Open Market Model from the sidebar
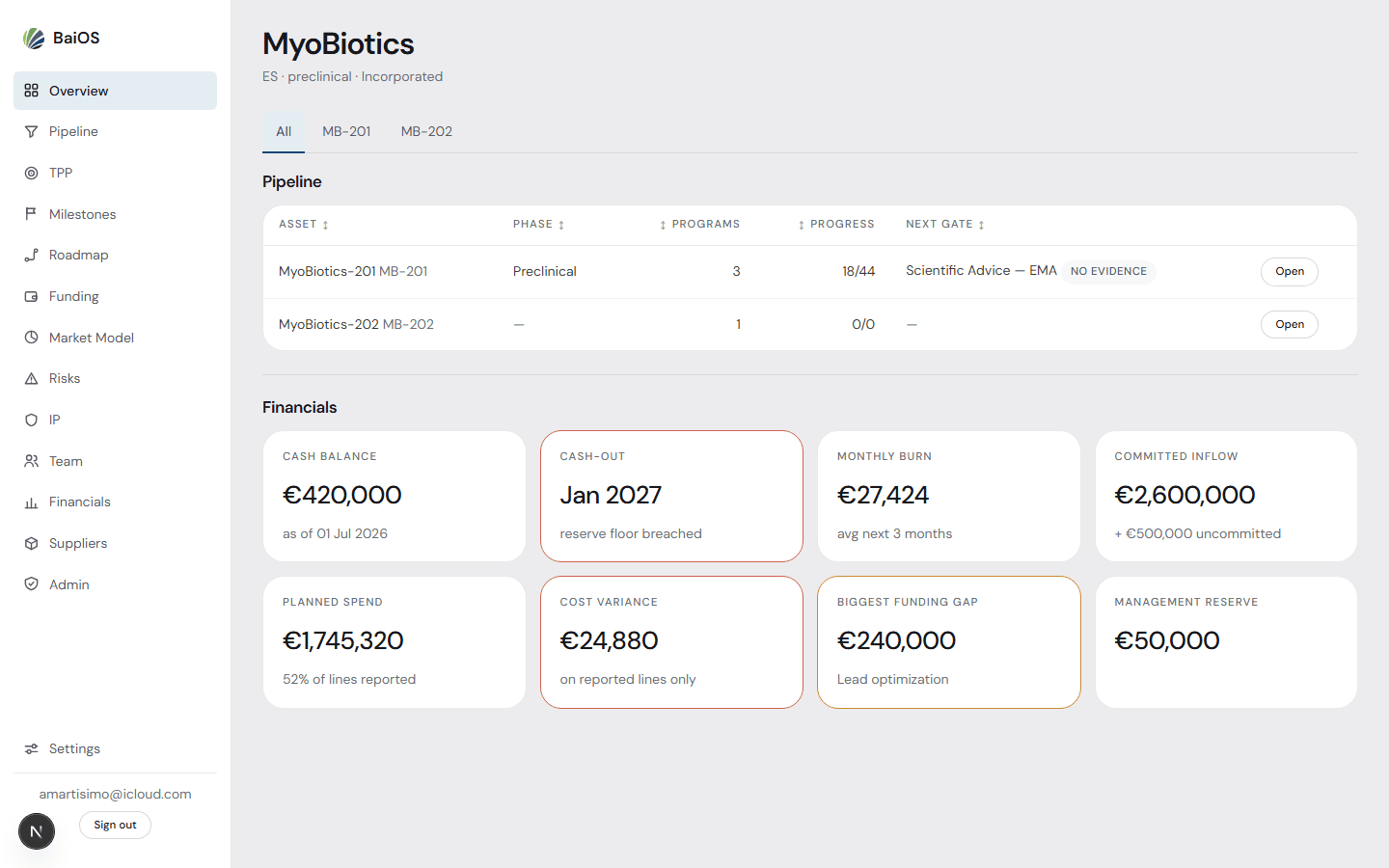 (115, 338)
